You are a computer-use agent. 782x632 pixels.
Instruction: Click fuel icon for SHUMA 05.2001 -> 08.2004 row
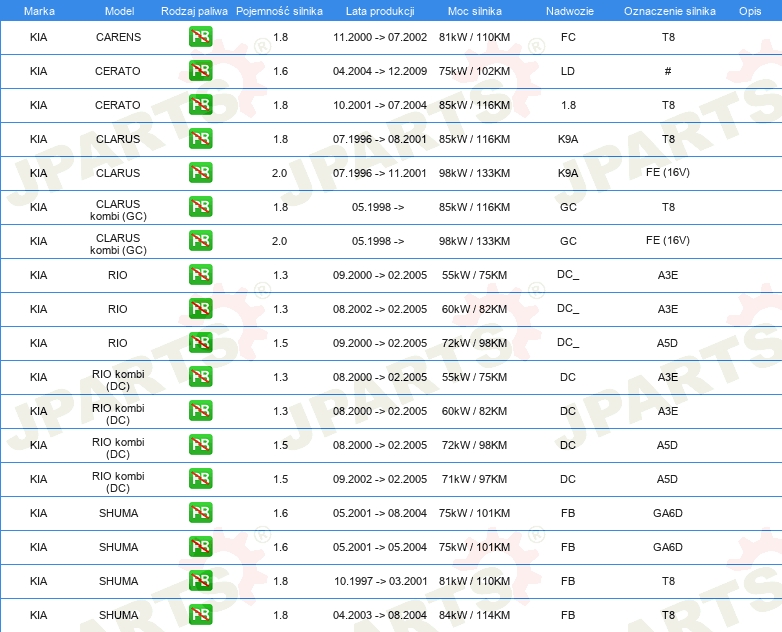coord(200,512)
